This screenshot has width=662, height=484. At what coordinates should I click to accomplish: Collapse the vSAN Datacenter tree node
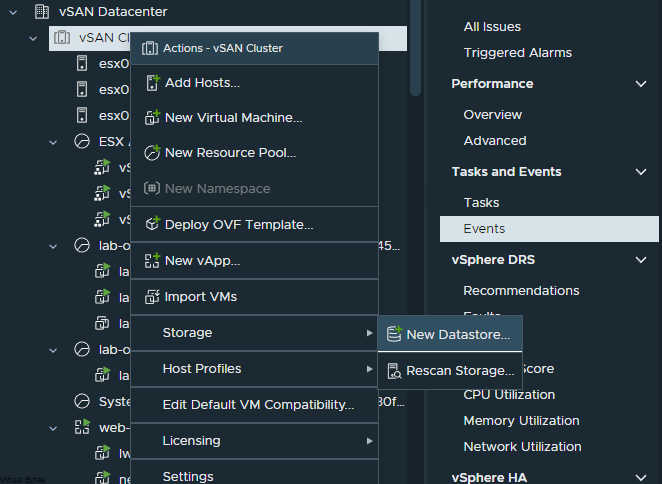[13, 13]
